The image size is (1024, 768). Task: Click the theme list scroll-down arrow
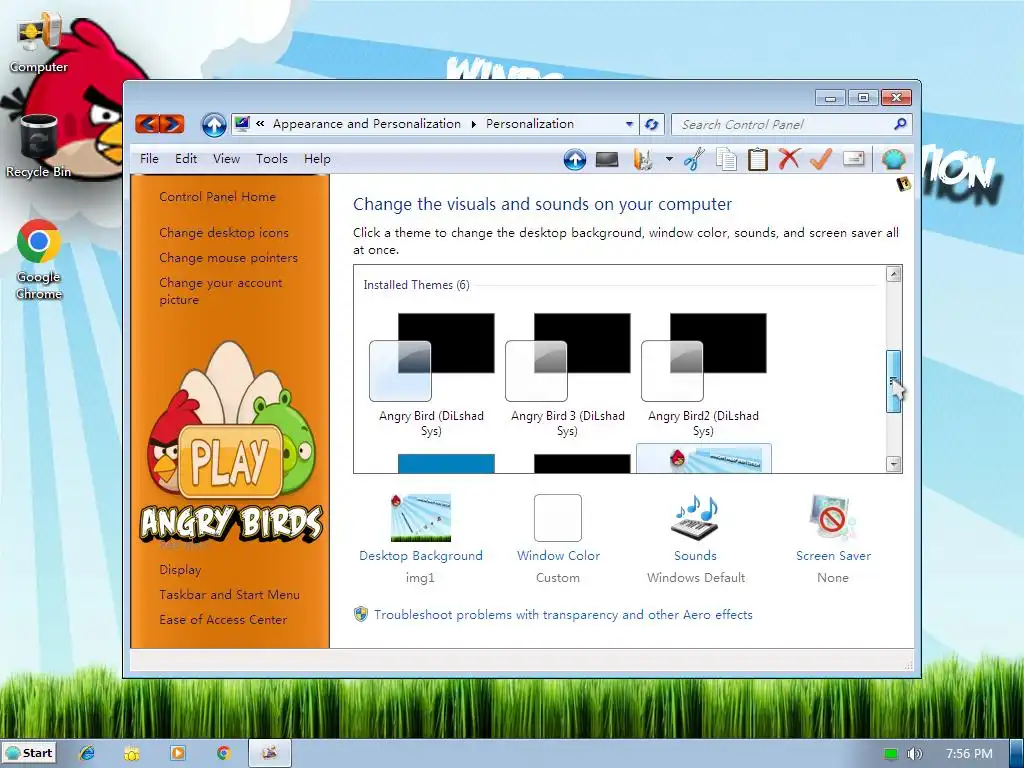coord(894,464)
